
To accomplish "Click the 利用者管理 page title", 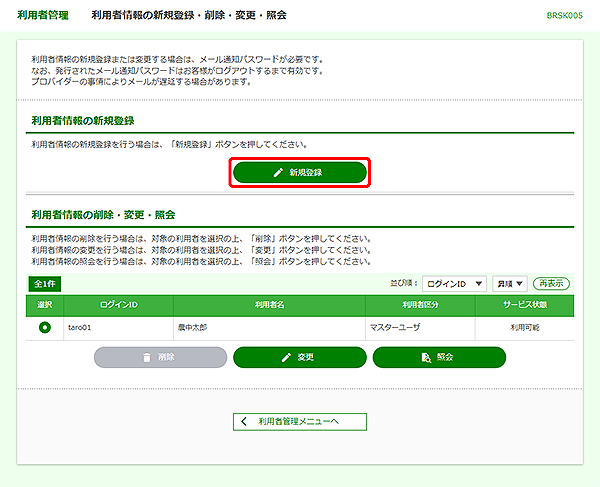I will pos(43,15).
